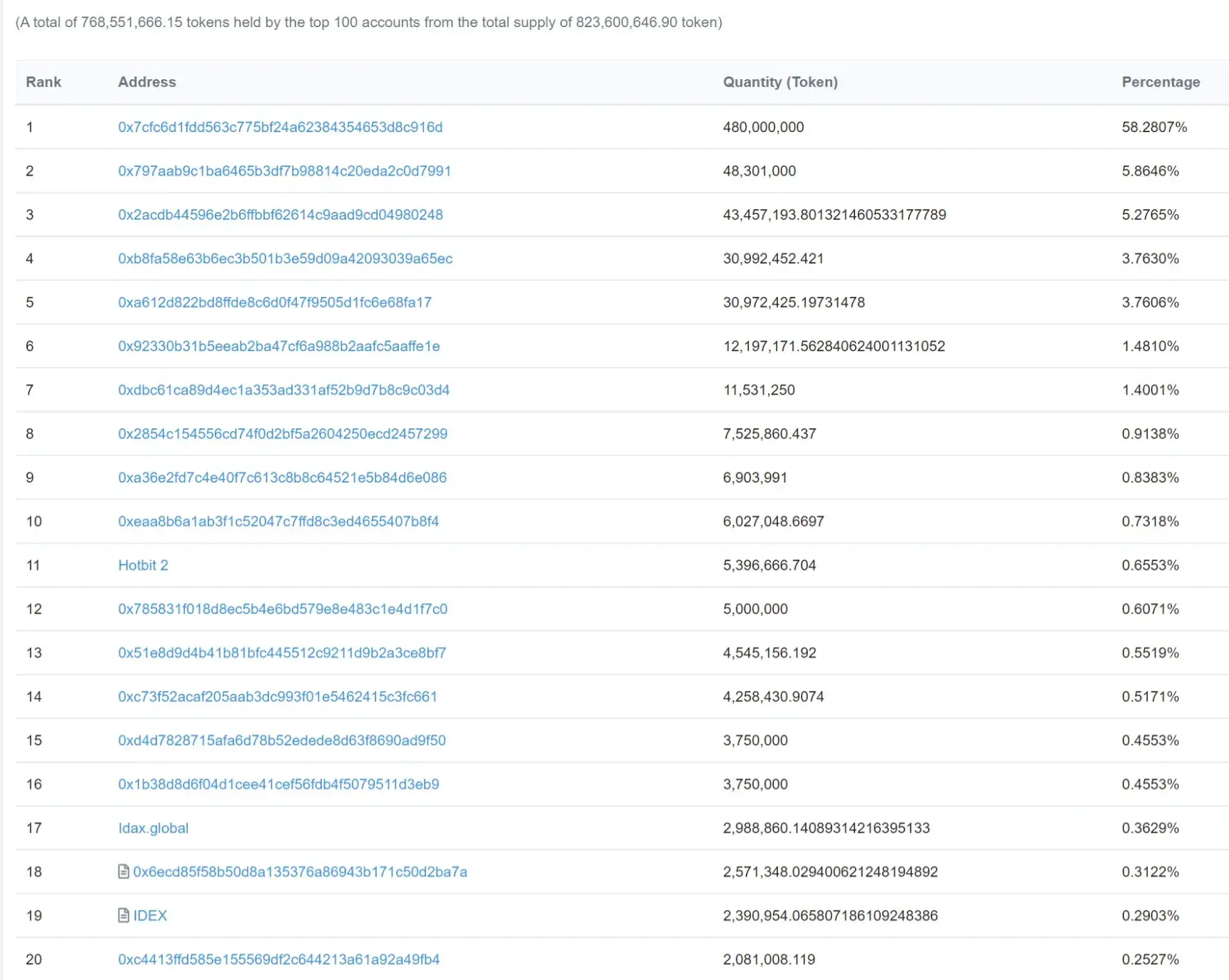The image size is (1229, 980).
Task: Select percentage 5.2765%
Action: tap(1150, 215)
